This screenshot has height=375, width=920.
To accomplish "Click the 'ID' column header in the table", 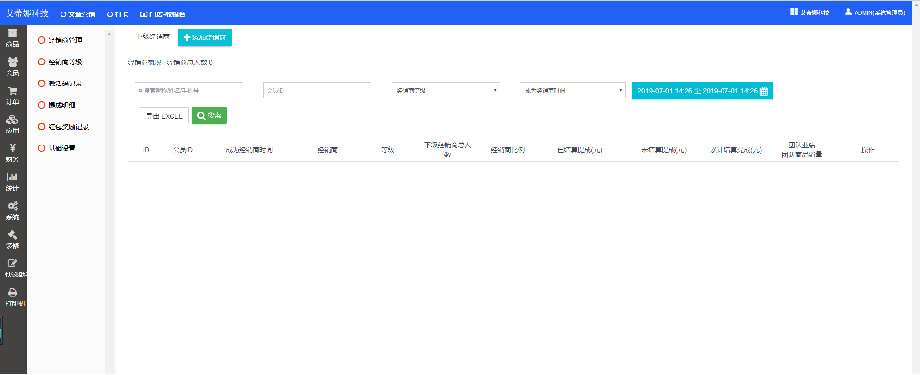I will tap(146, 150).
